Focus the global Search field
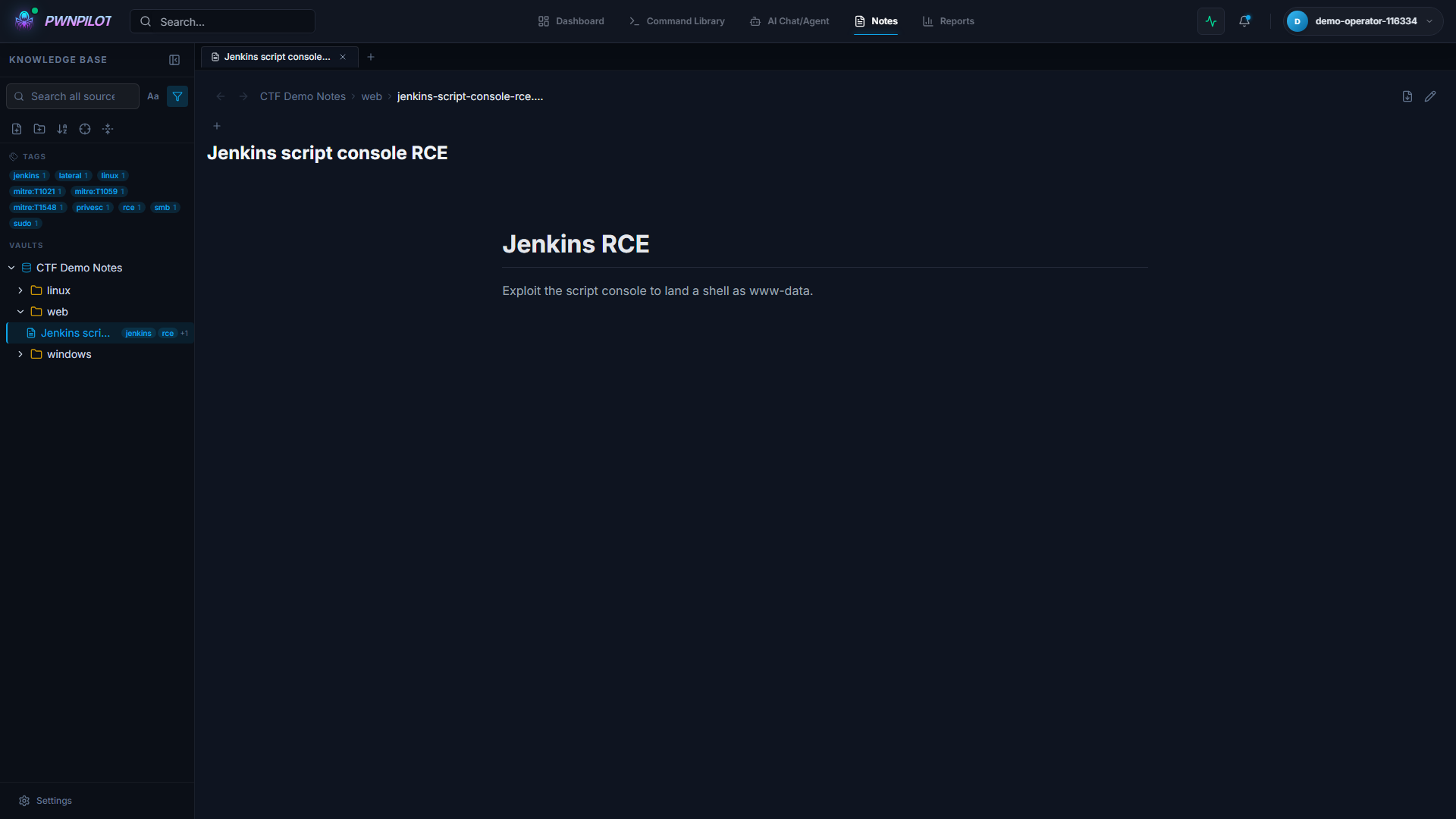Viewport: 1456px width, 819px height. [222, 21]
